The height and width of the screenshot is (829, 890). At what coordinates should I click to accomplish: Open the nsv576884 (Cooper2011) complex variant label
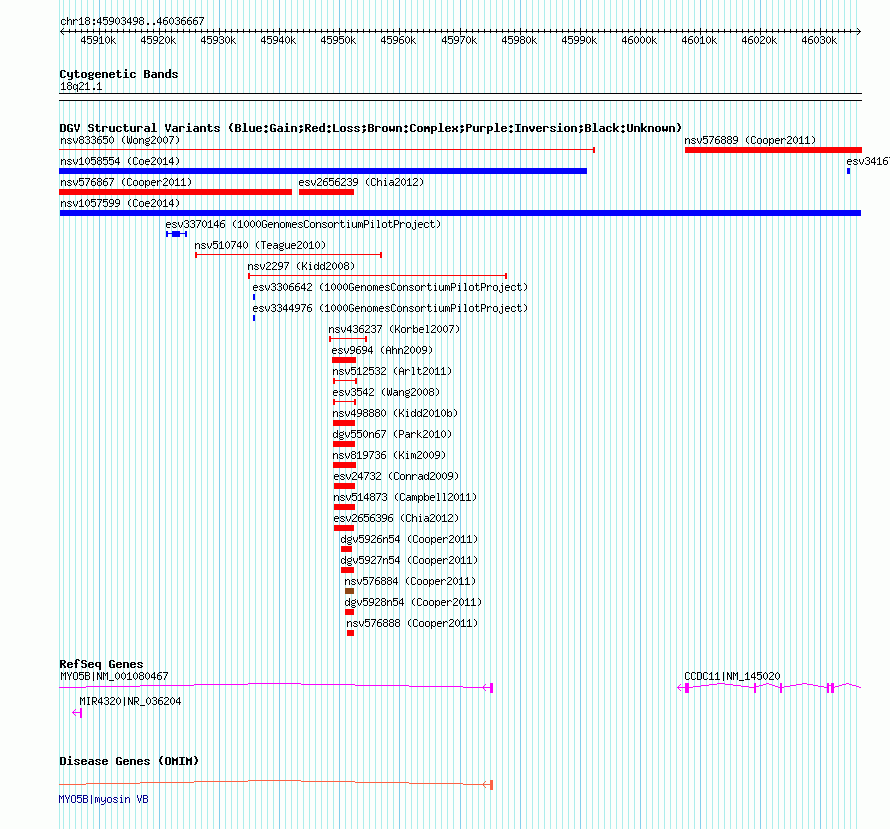(x=410, y=581)
